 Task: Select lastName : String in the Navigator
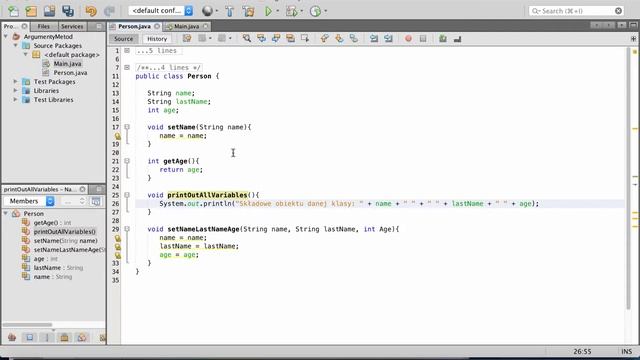(x=58, y=268)
